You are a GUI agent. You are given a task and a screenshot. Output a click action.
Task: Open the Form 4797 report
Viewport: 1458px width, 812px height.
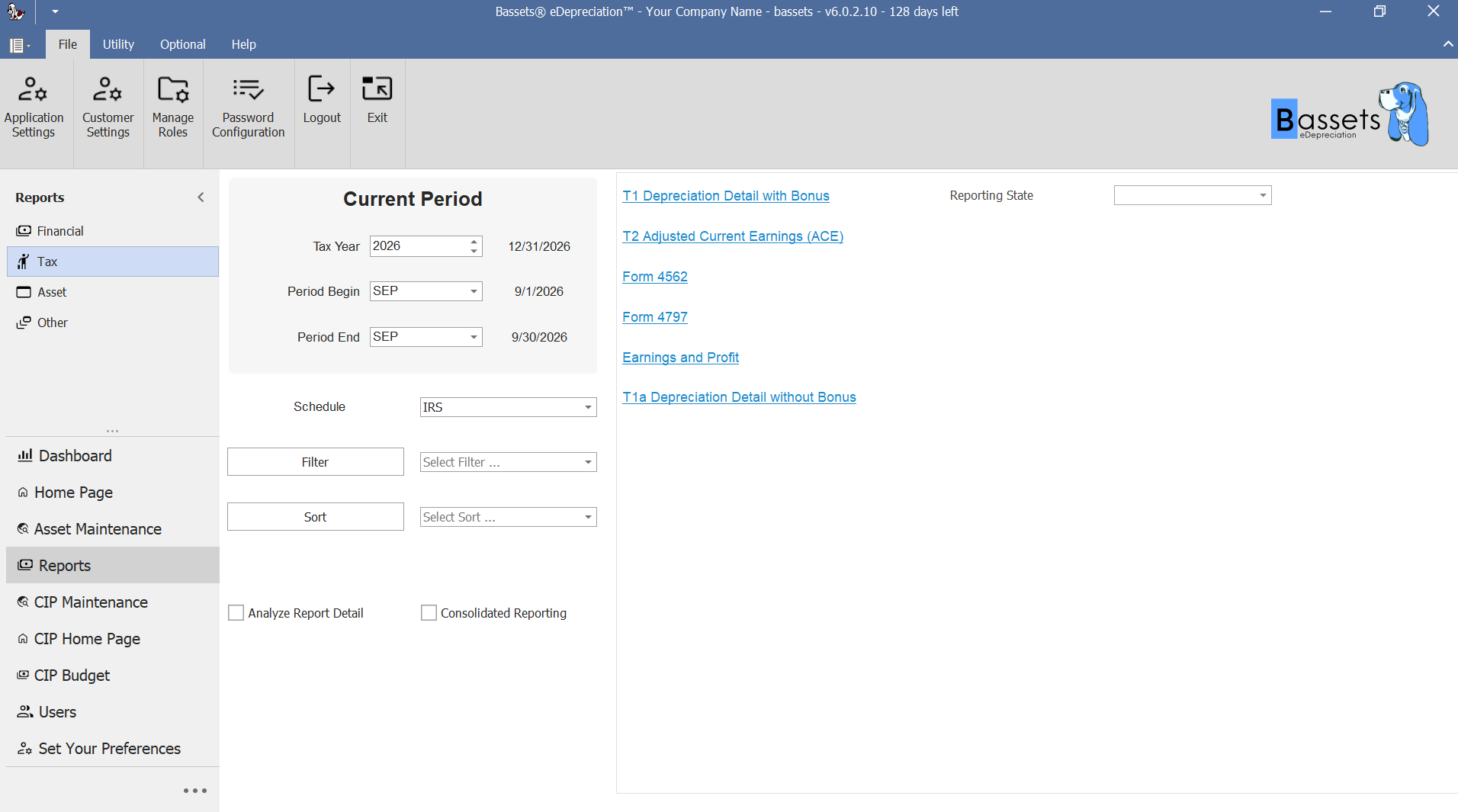[655, 317]
